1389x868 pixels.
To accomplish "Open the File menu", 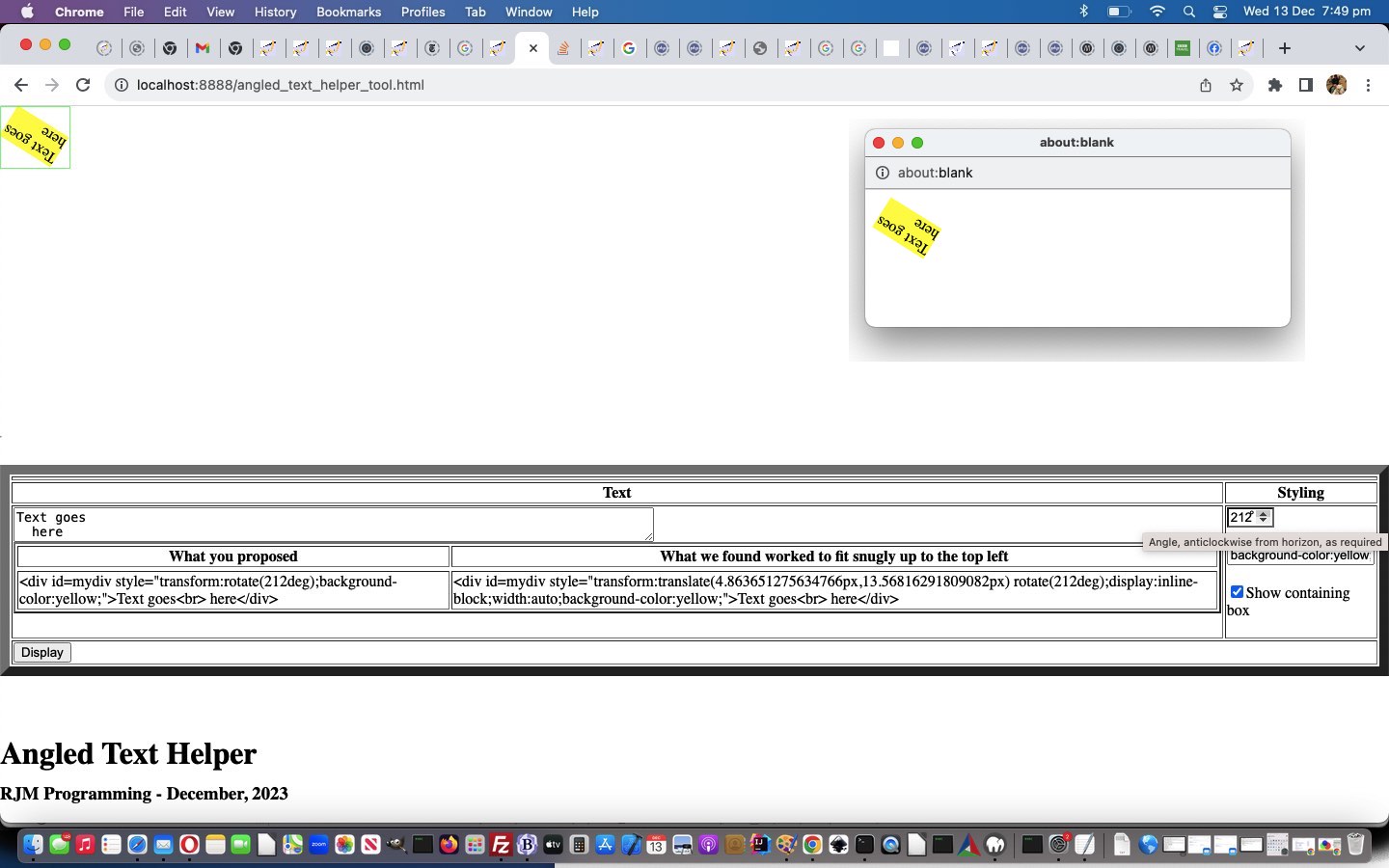I will point(133,12).
